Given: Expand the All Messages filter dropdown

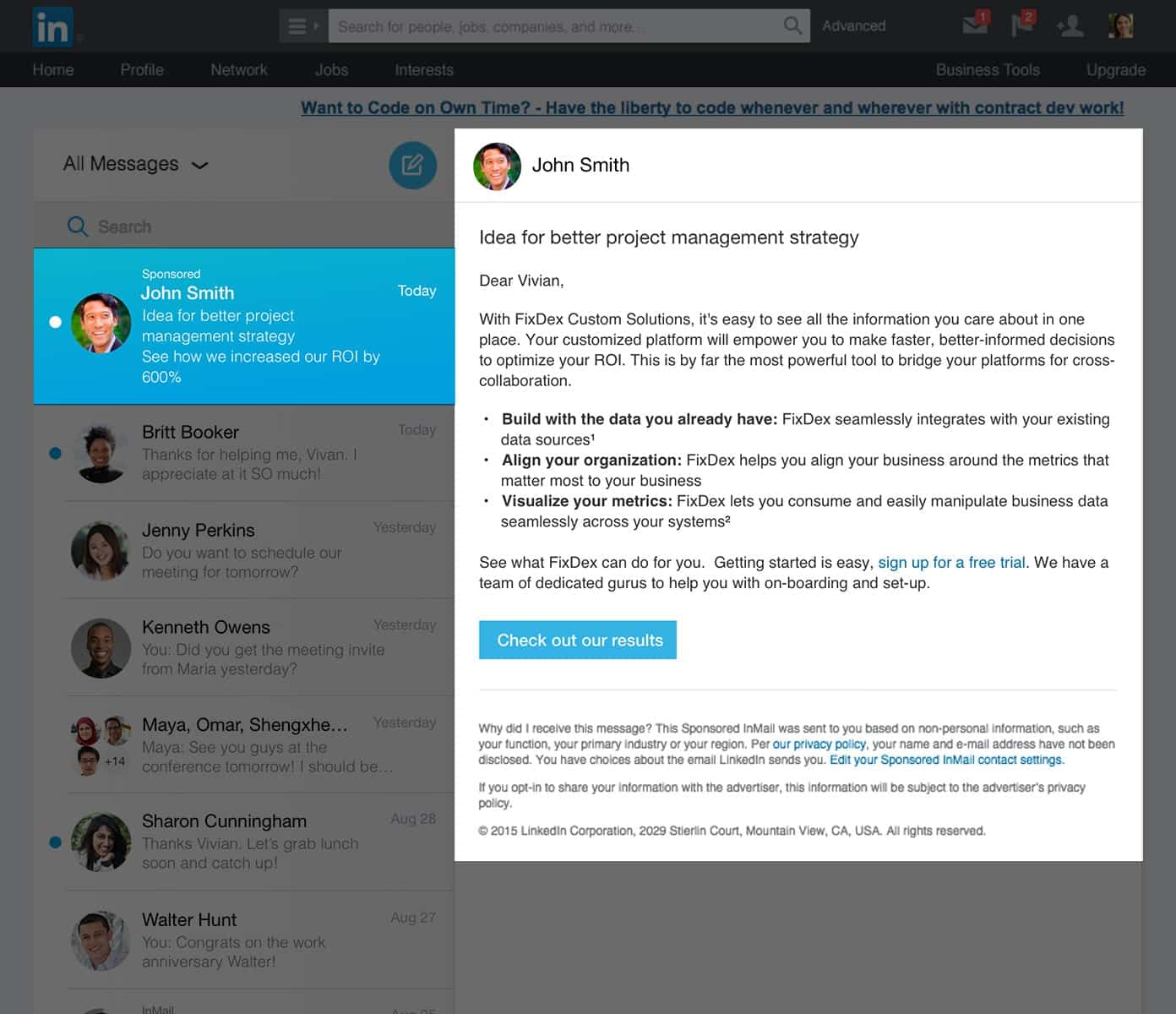Looking at the screenshot, I should [x=200, y=165].
